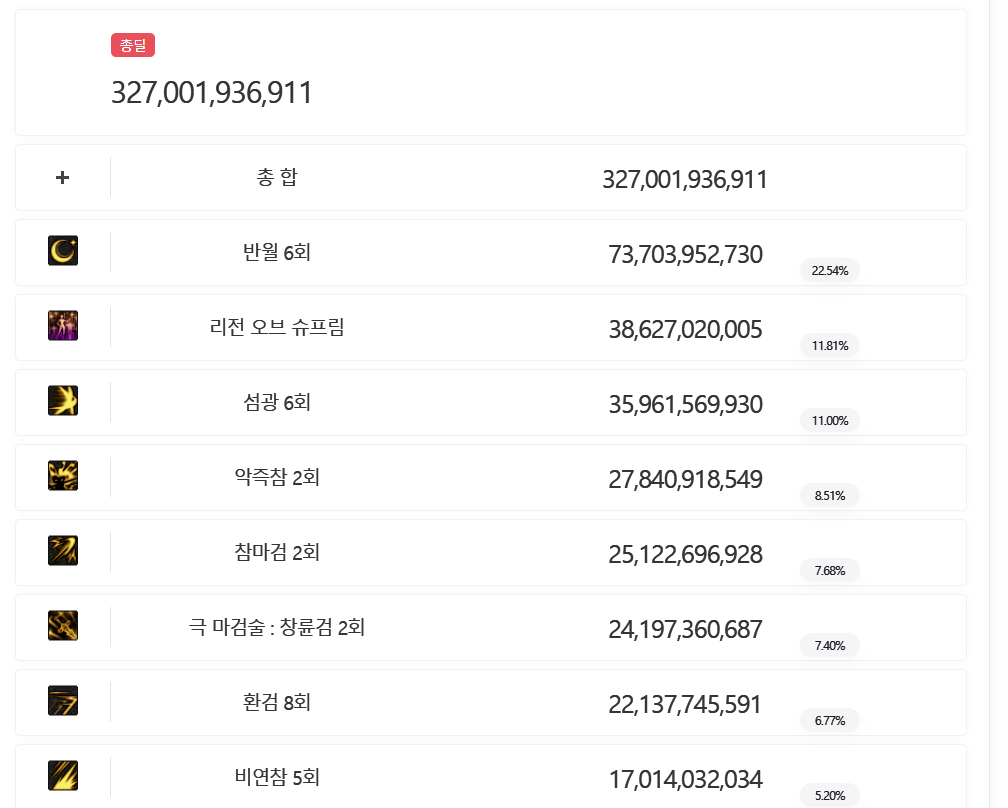Click the 악즉참 skill icon

[63, 476]
